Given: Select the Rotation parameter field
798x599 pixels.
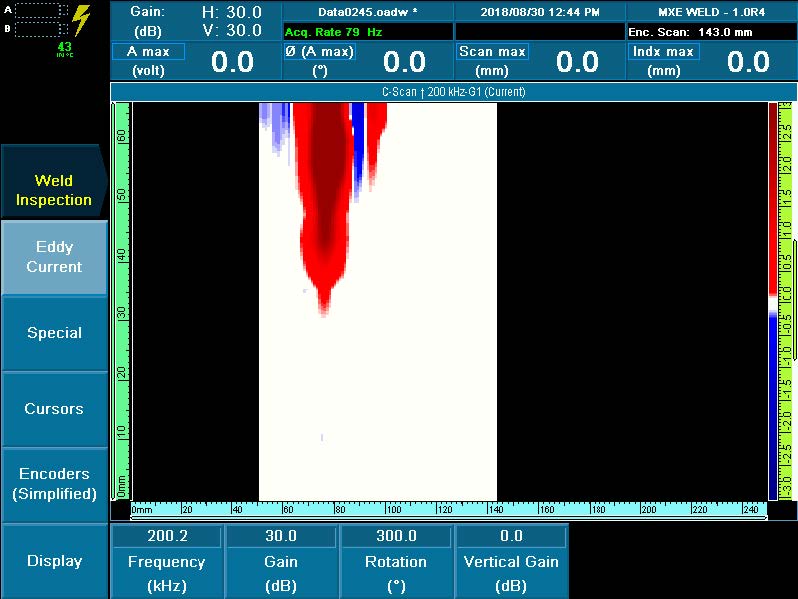Looking at the screenshot, I should 396,561.
